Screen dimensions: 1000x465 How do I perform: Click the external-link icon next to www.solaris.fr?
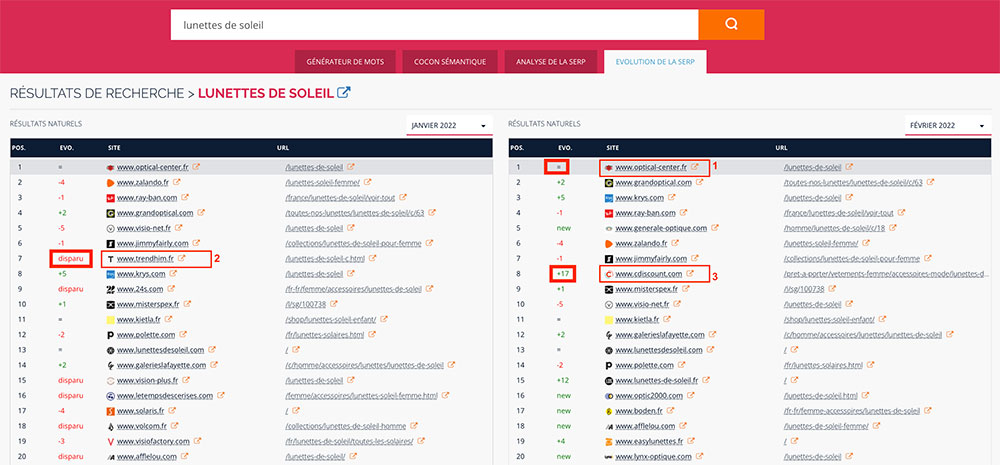172,411
